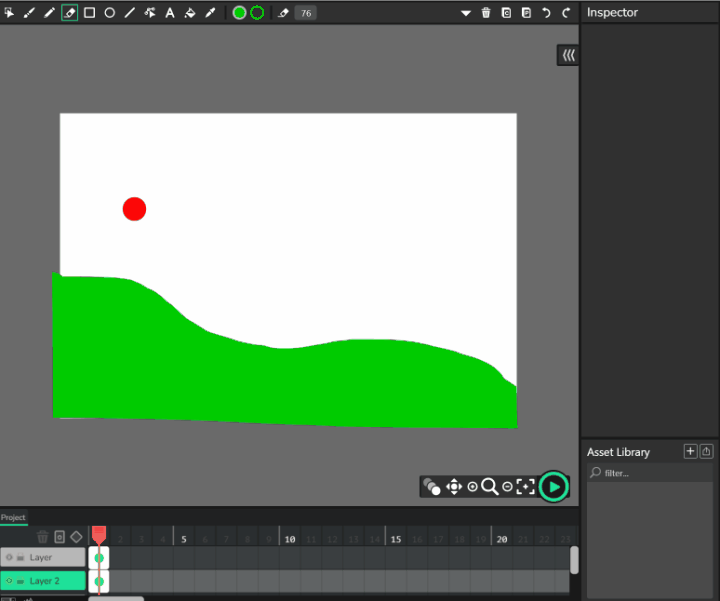This screenshot has height=601, width=720.
Task: Click the red circle on canvas
Action: coord(135,209)
